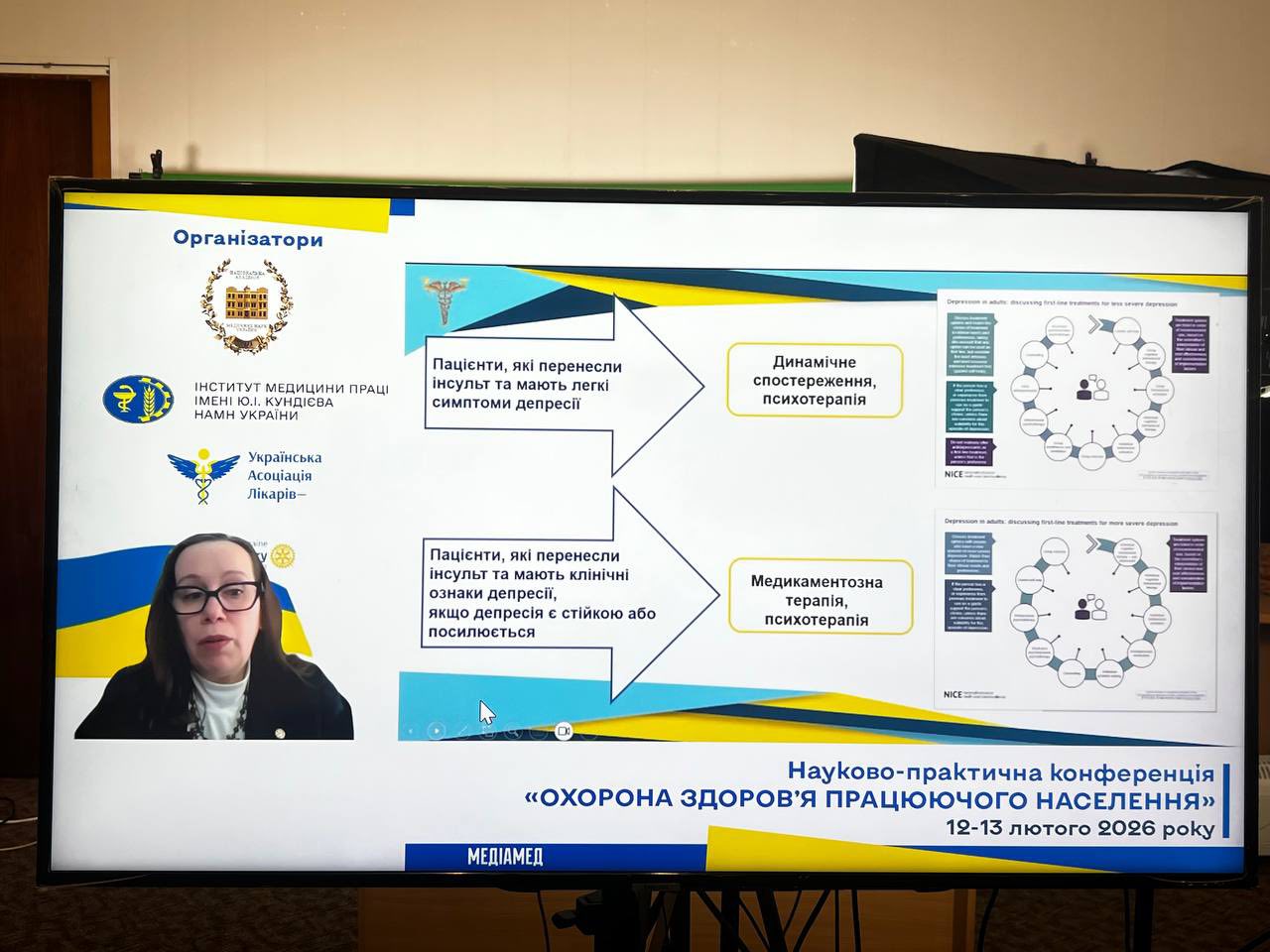Open the NICE less severe depression diagram
Screen dimensions: 1270x952
click(x=1076, y=387)
